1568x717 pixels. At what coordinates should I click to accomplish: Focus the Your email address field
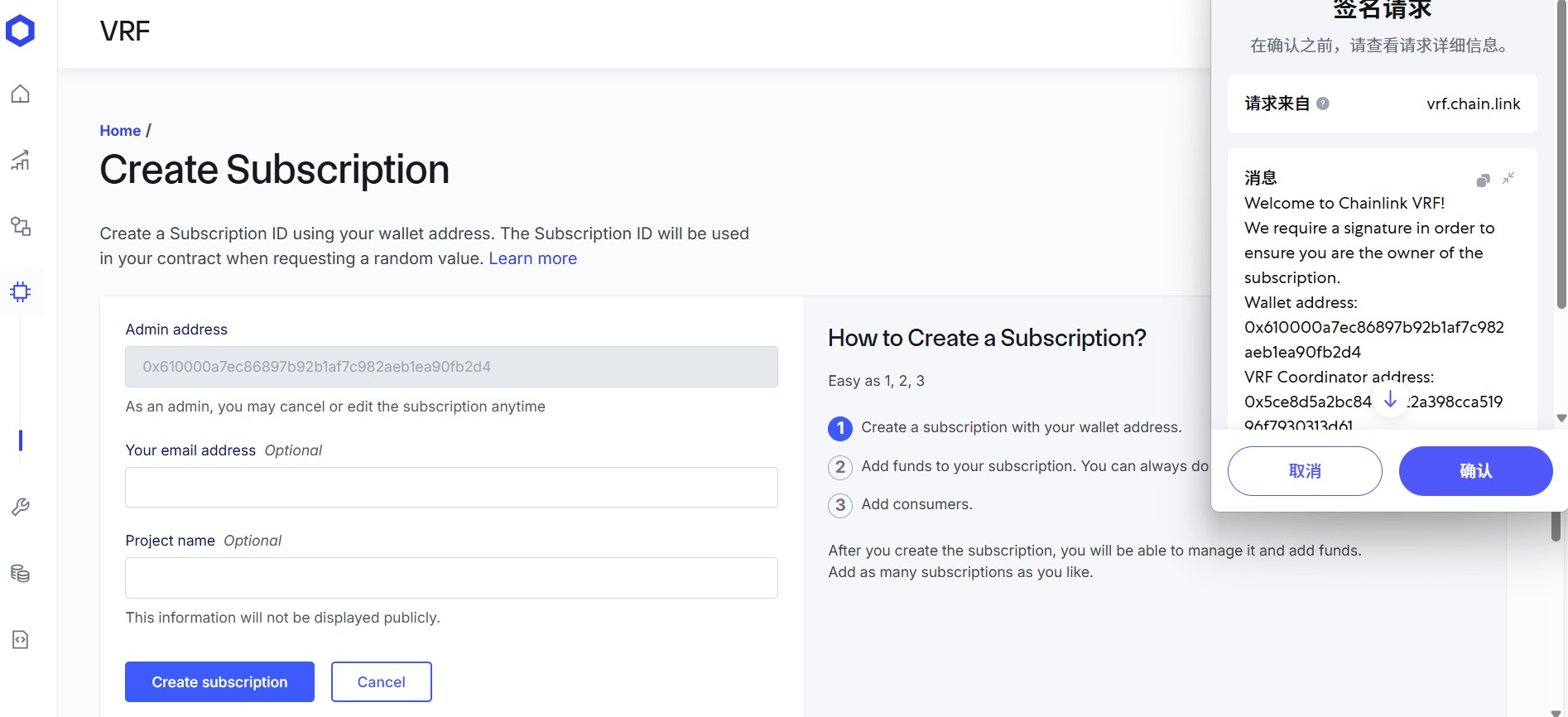(451, 487)
